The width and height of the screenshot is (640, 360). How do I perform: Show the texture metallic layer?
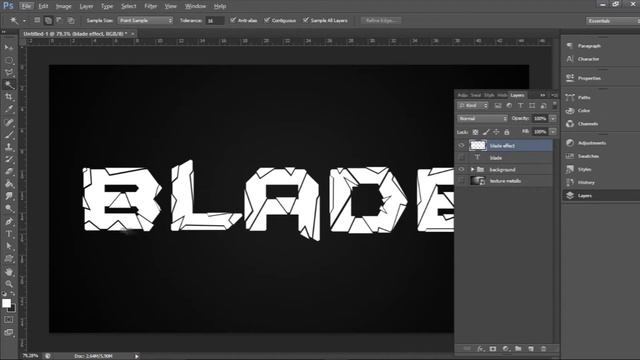(462, 181)
